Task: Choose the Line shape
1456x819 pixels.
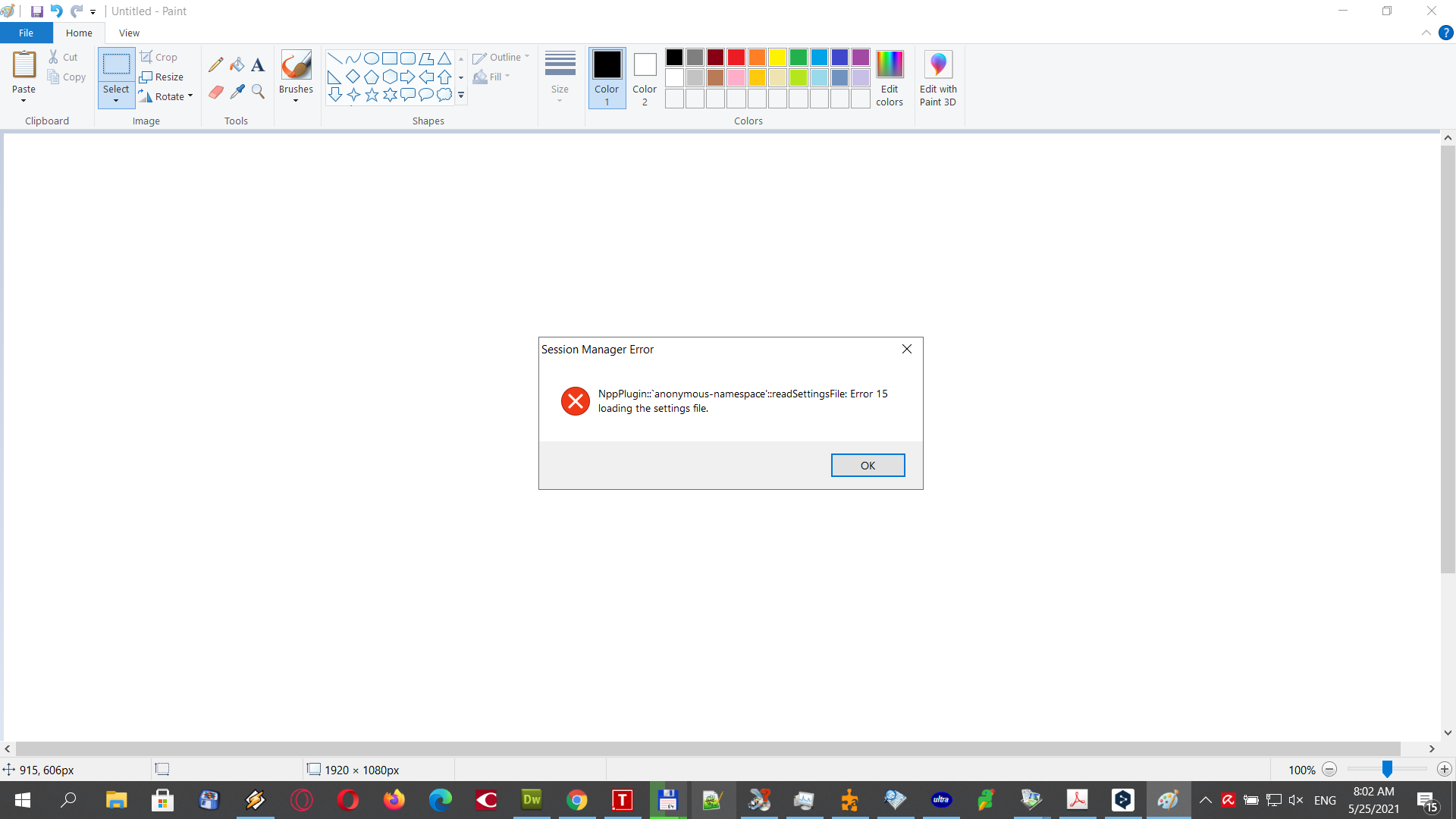Action: pos(334,58)
